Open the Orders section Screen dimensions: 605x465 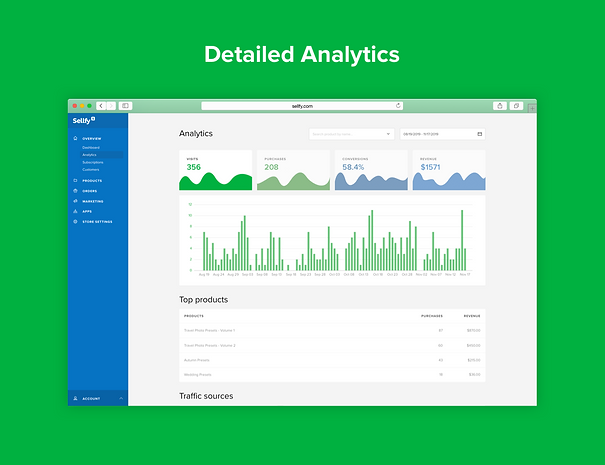[90, 191]
